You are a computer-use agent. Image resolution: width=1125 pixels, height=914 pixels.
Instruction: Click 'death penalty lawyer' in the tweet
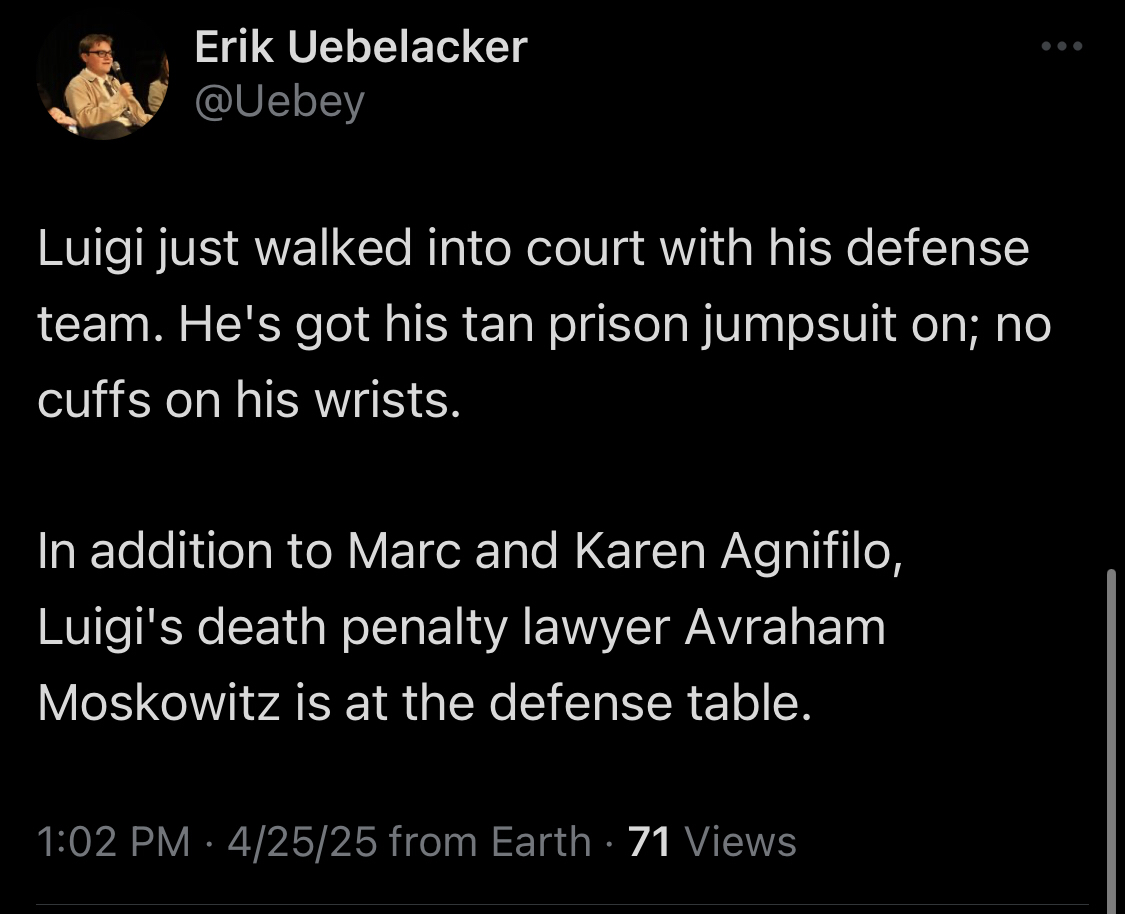coord(433,628)
